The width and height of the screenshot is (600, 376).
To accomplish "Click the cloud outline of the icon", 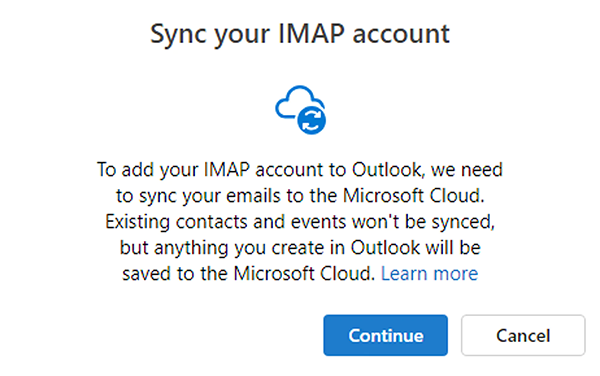I will 295,100.
